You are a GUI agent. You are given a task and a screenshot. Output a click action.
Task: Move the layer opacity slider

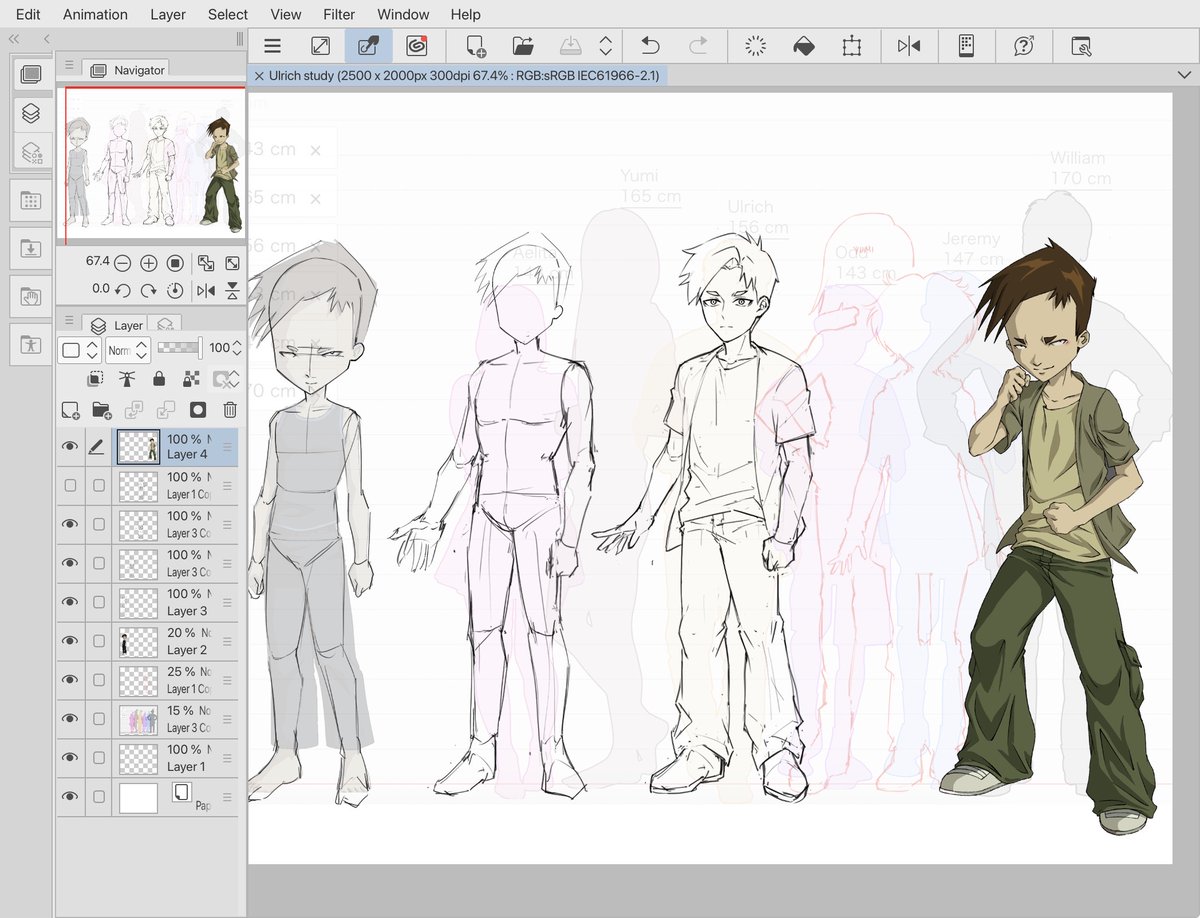(x=180, y=348)
